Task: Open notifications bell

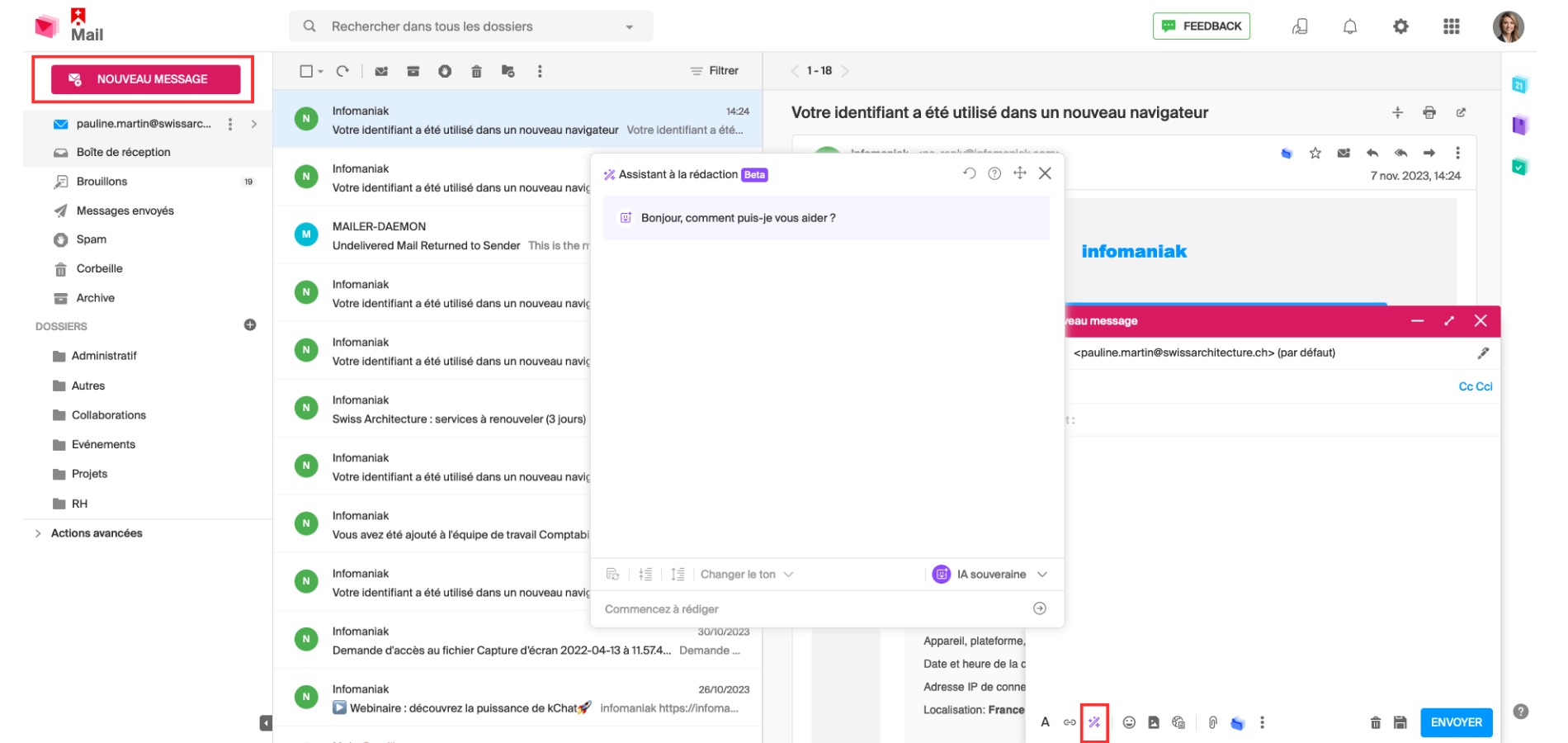Action: pos(1350,26)
